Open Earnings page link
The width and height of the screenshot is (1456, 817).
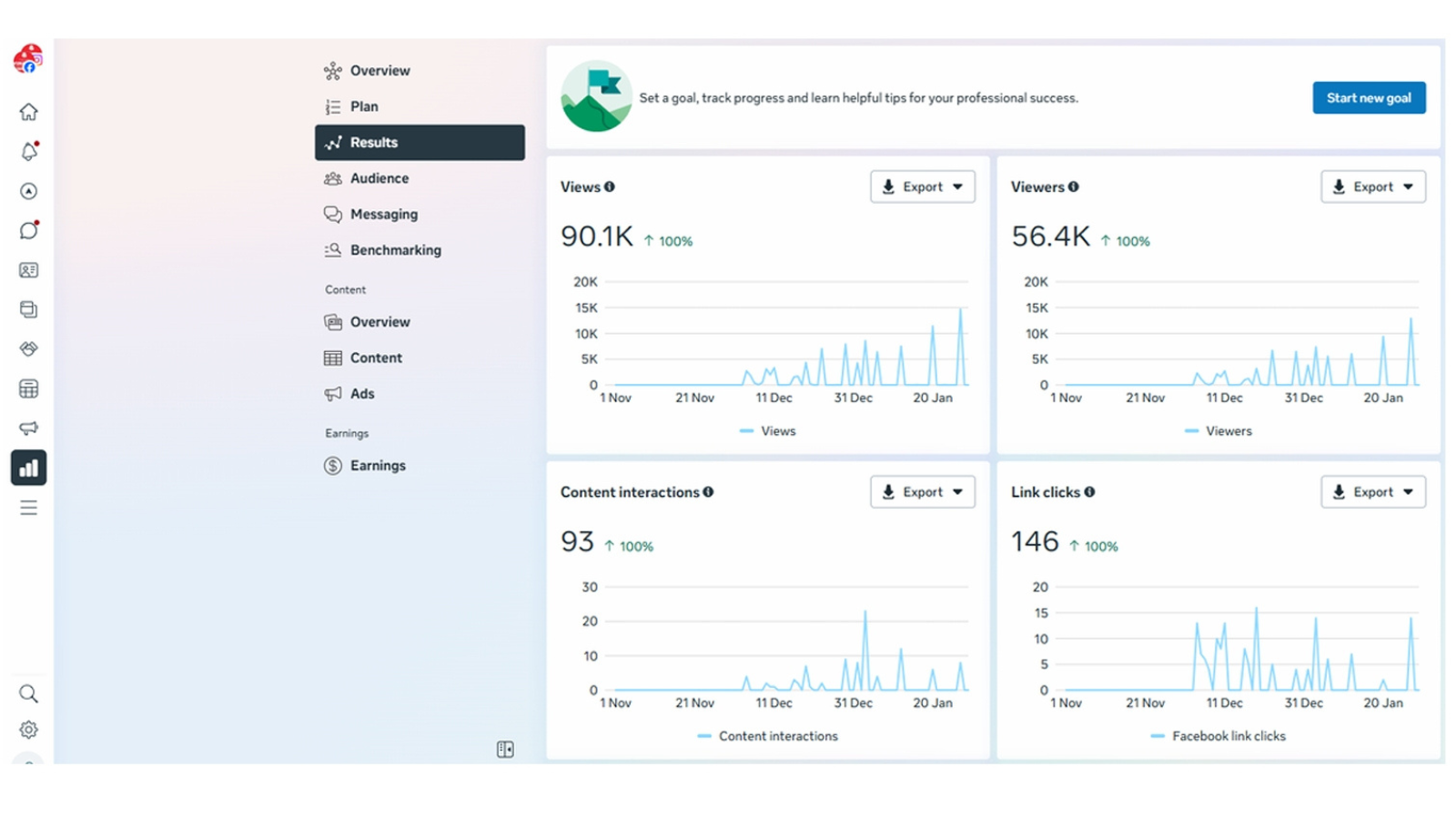point(378,466)
